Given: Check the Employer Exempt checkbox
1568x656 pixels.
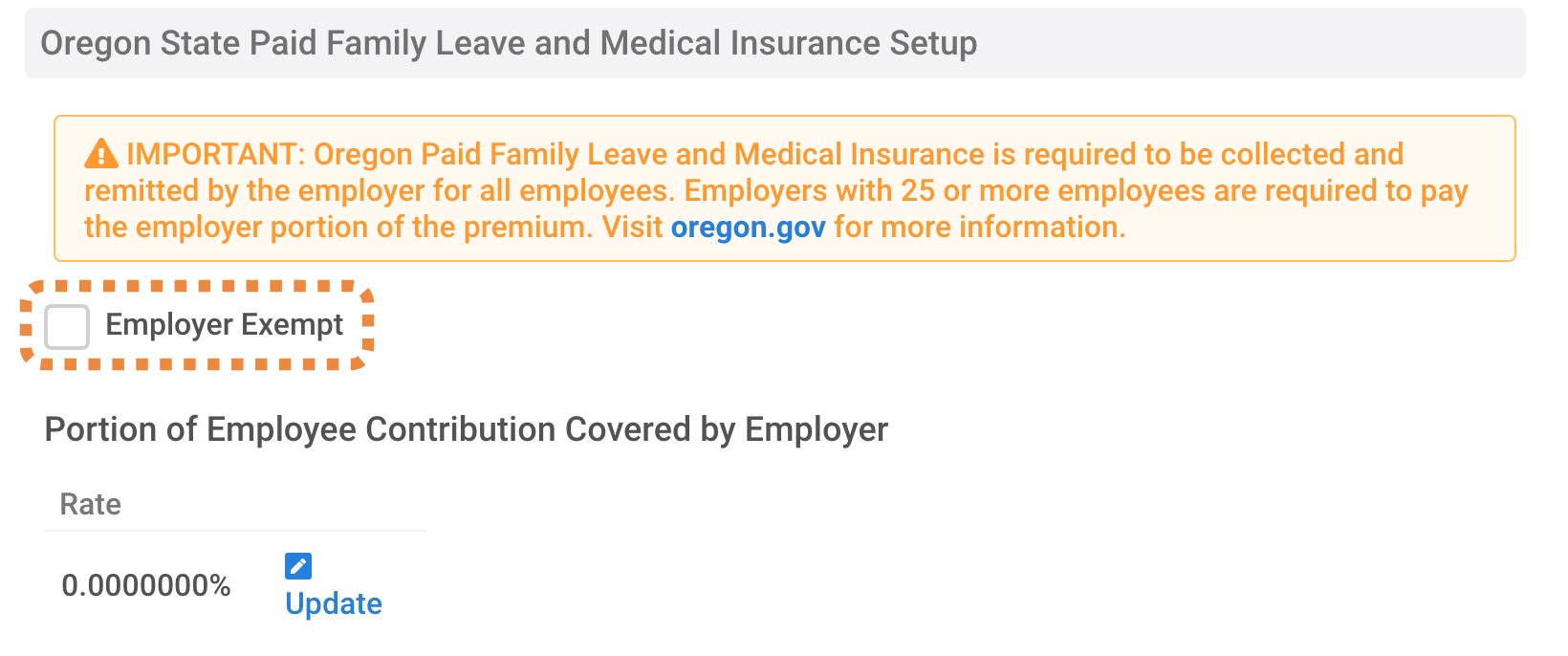Looking at the screenshot, I should coord(67,327).
